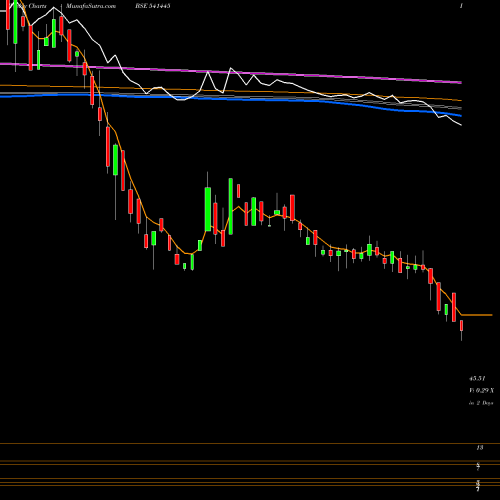The height and width of the screenshot is (500, 500).
Task: Click the 13 axis label at lower right
Action: (480, 448)
